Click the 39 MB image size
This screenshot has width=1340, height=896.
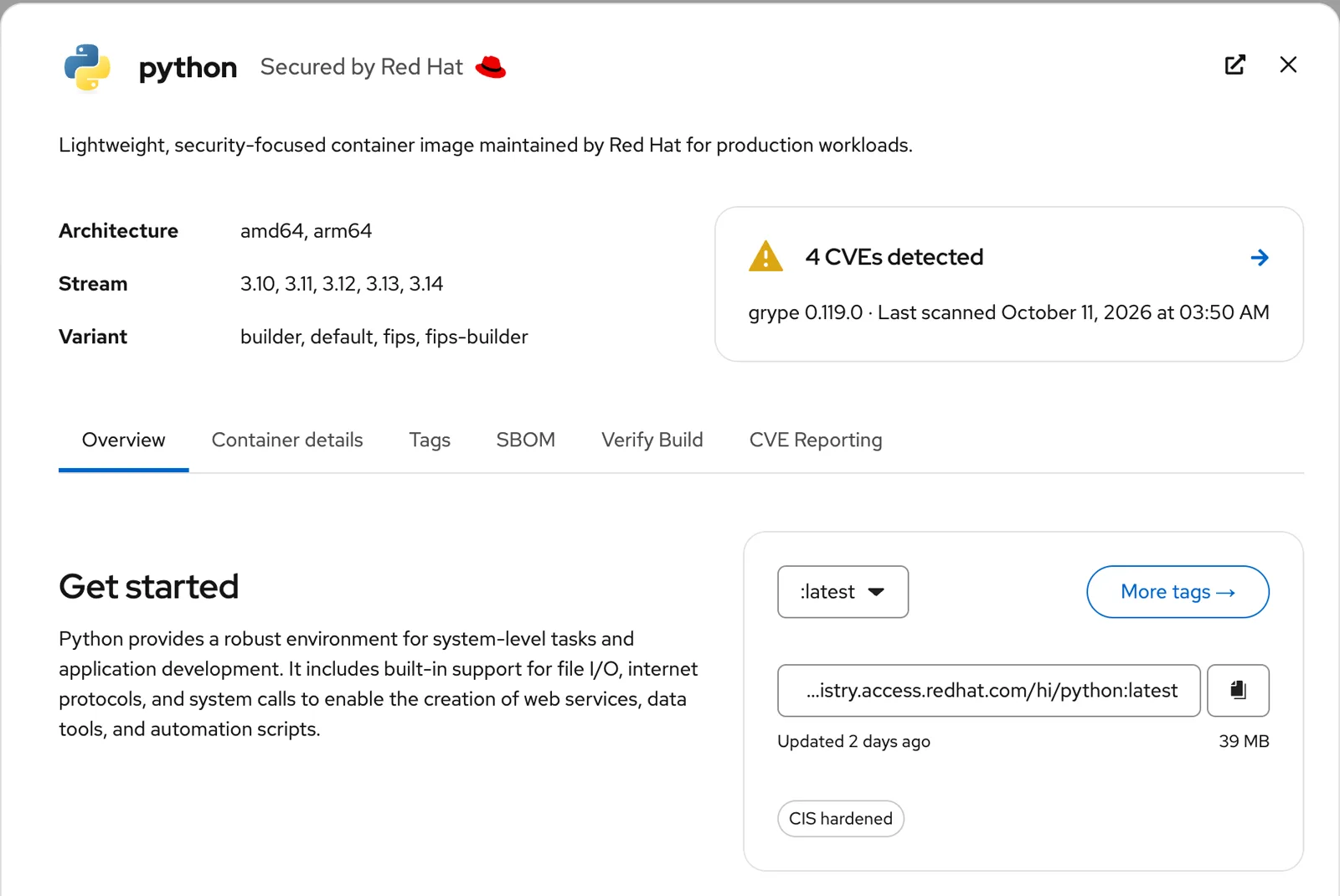coord(1244,741)
